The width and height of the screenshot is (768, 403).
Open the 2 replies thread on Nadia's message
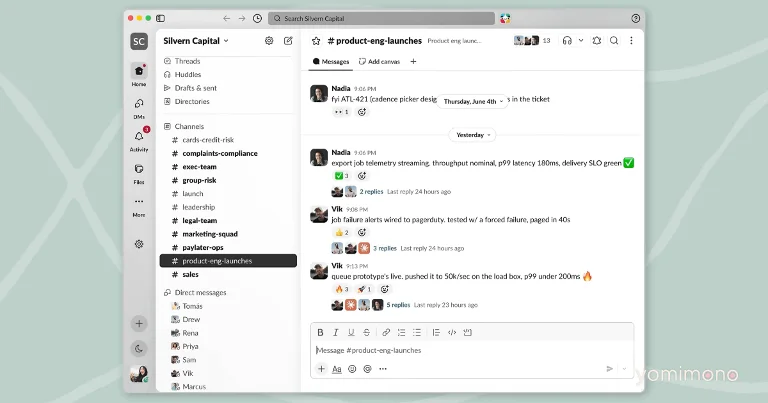tap(371, 191)
